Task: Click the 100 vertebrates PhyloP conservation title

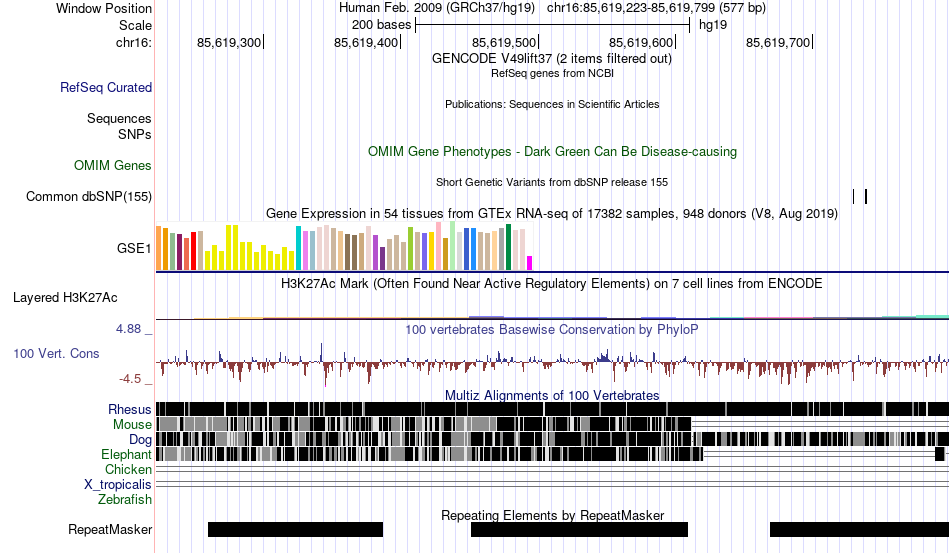Action: coord(552,329)
